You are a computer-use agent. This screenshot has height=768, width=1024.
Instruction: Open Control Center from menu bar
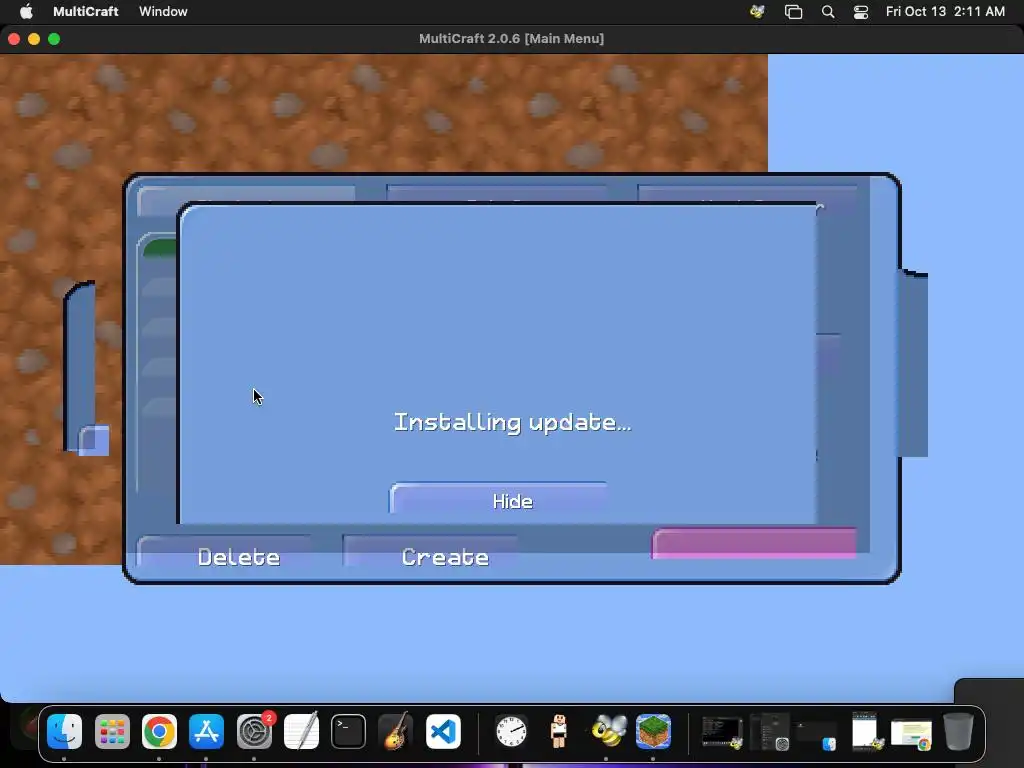click(x=861, y=11)
